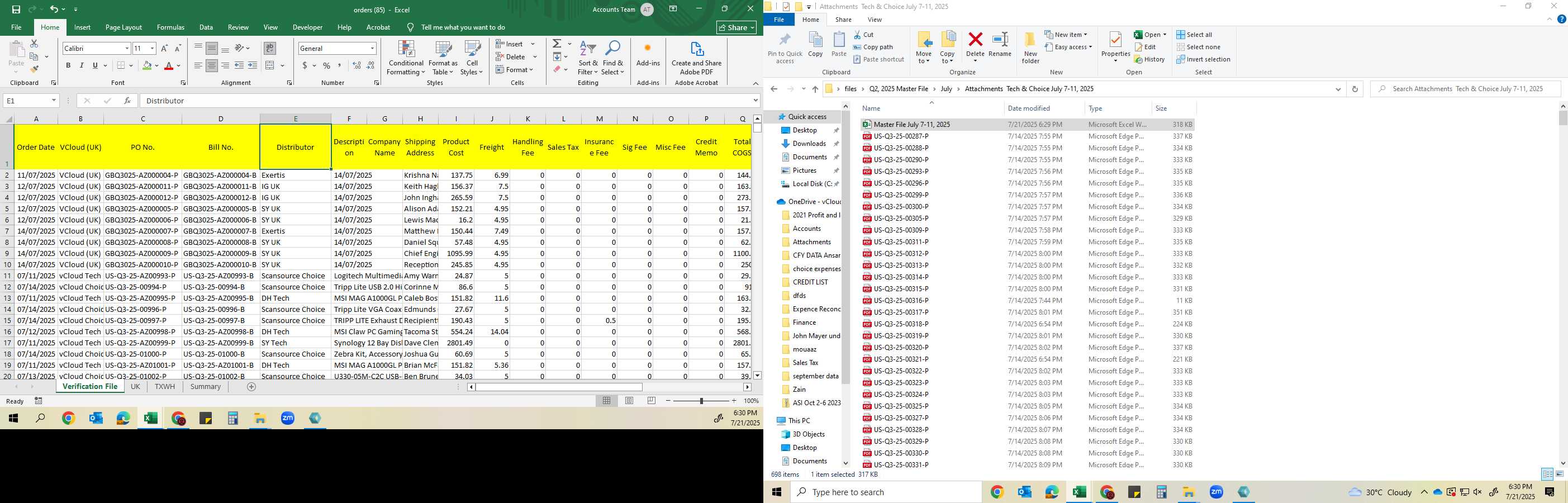
Task: Click the New Sheet plus button
Action: click(x=251, y=387)
